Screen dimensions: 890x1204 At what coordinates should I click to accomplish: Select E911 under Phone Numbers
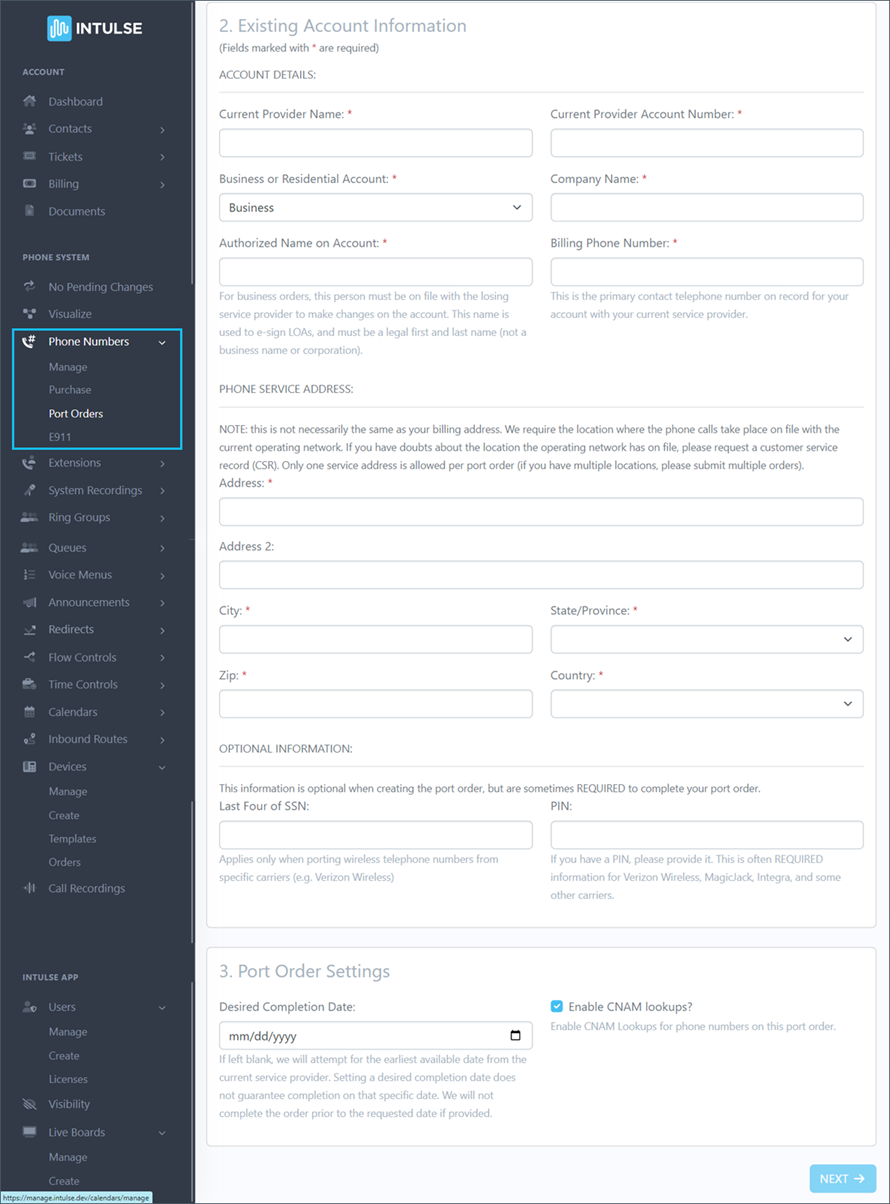(60, 437)
